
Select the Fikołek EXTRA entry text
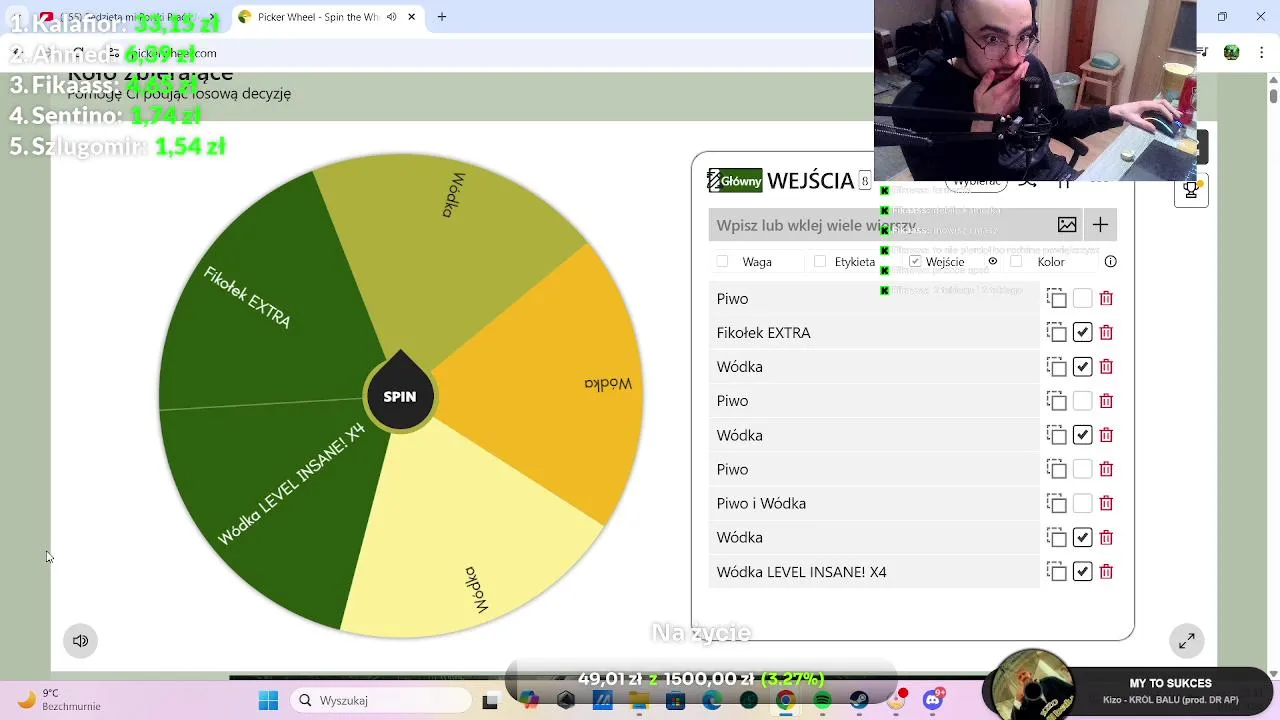click(763, 333)
